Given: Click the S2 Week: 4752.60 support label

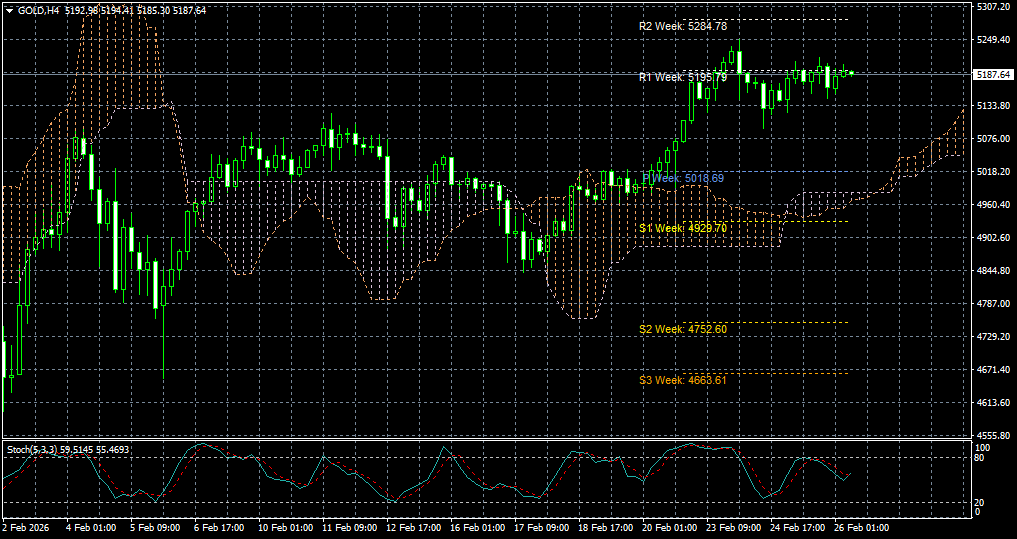Looking at the screenshot, I should pos(682,329).
